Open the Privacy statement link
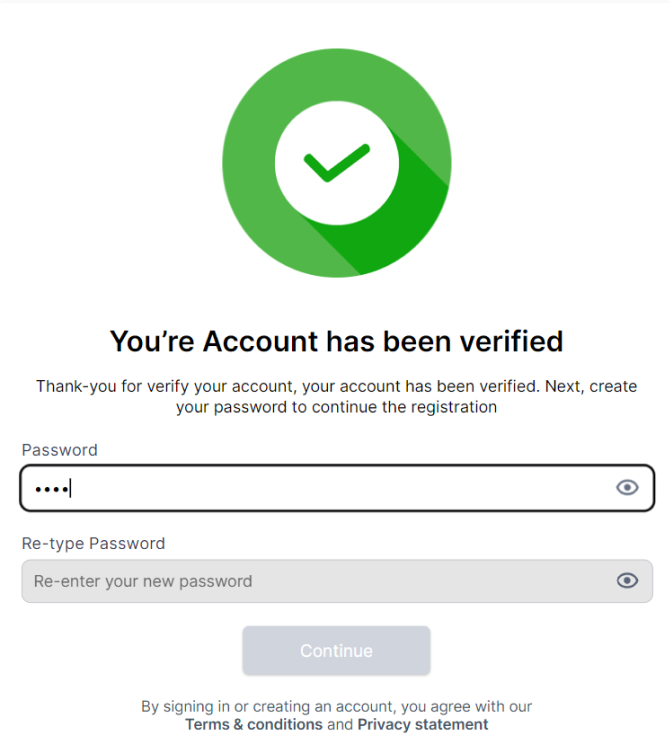The image size is (670, 753). click(x=423, y=725)
